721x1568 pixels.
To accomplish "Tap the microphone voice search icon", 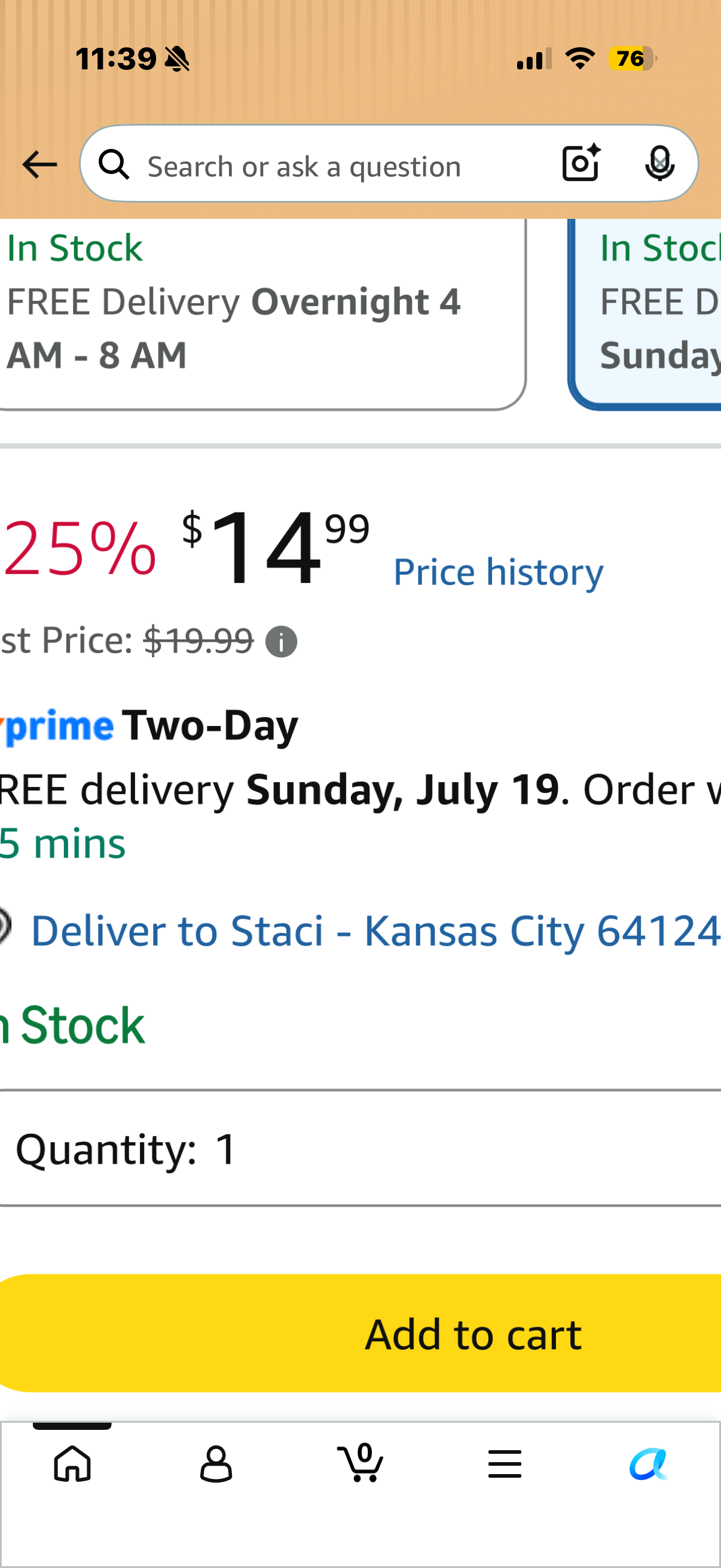I will point(659,164).
